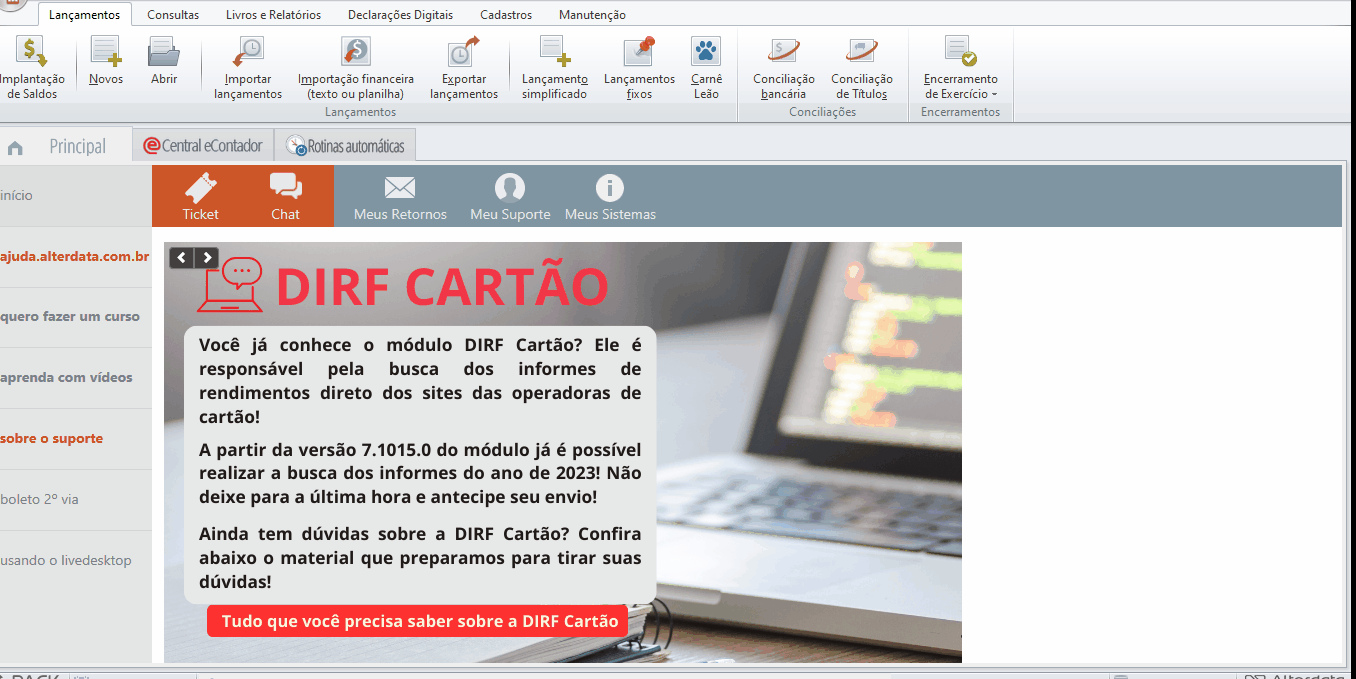The width and height of the screenshot is (1356, 679).
Task: Switch to the Consultas ribbon tab
Action: click(x=173, y=15)
